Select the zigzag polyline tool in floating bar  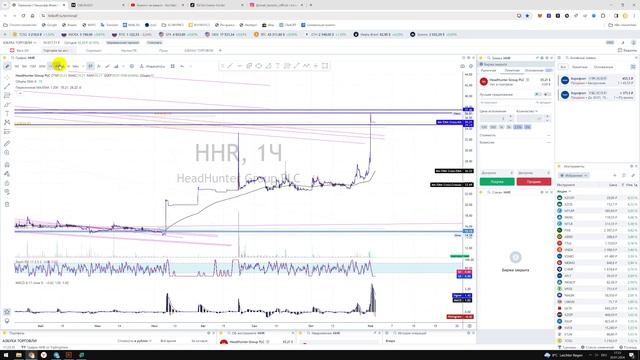tap(306, 66)
